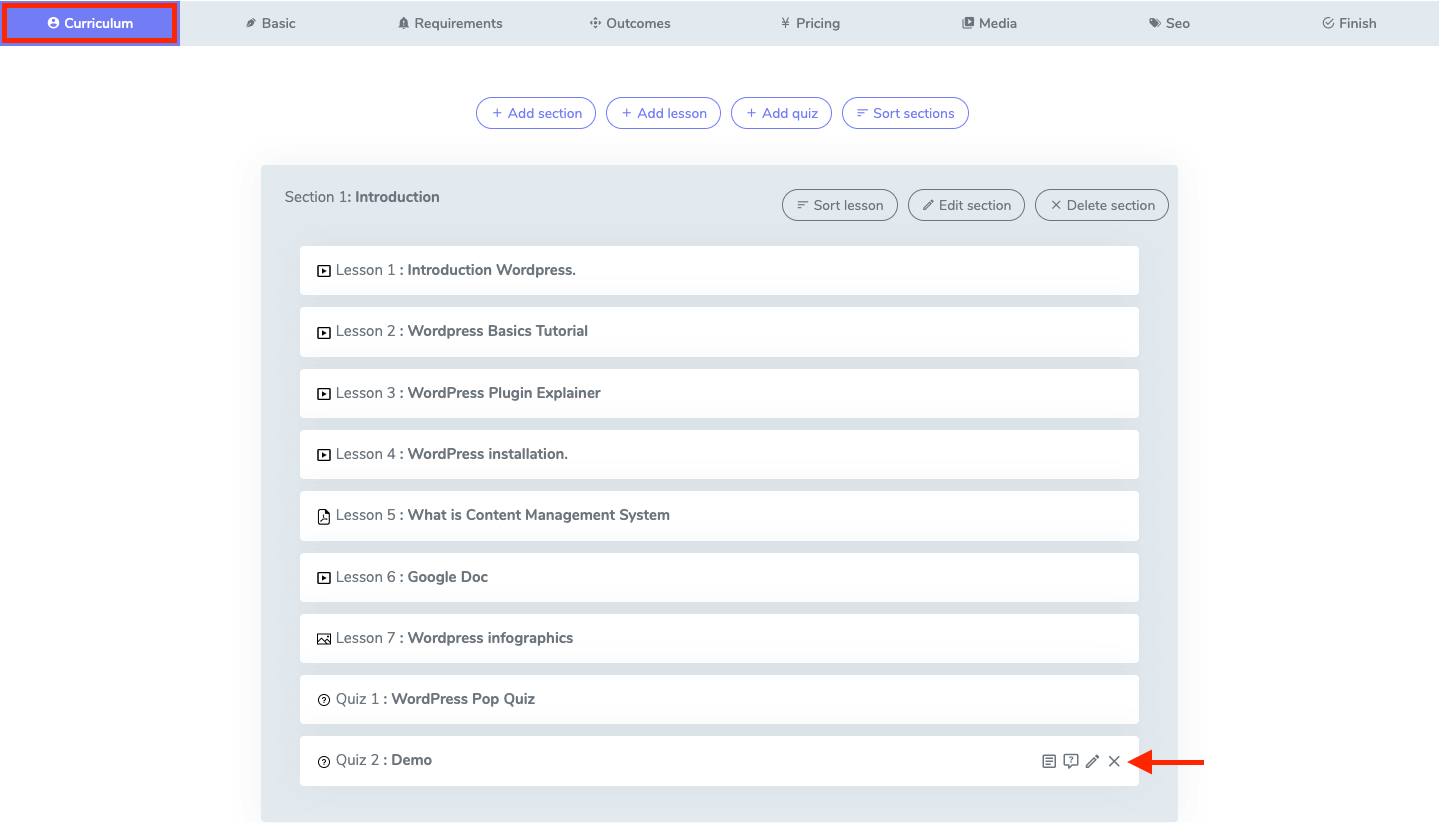
Task: Switch to the Seo tab
Action: [1169, 23]
